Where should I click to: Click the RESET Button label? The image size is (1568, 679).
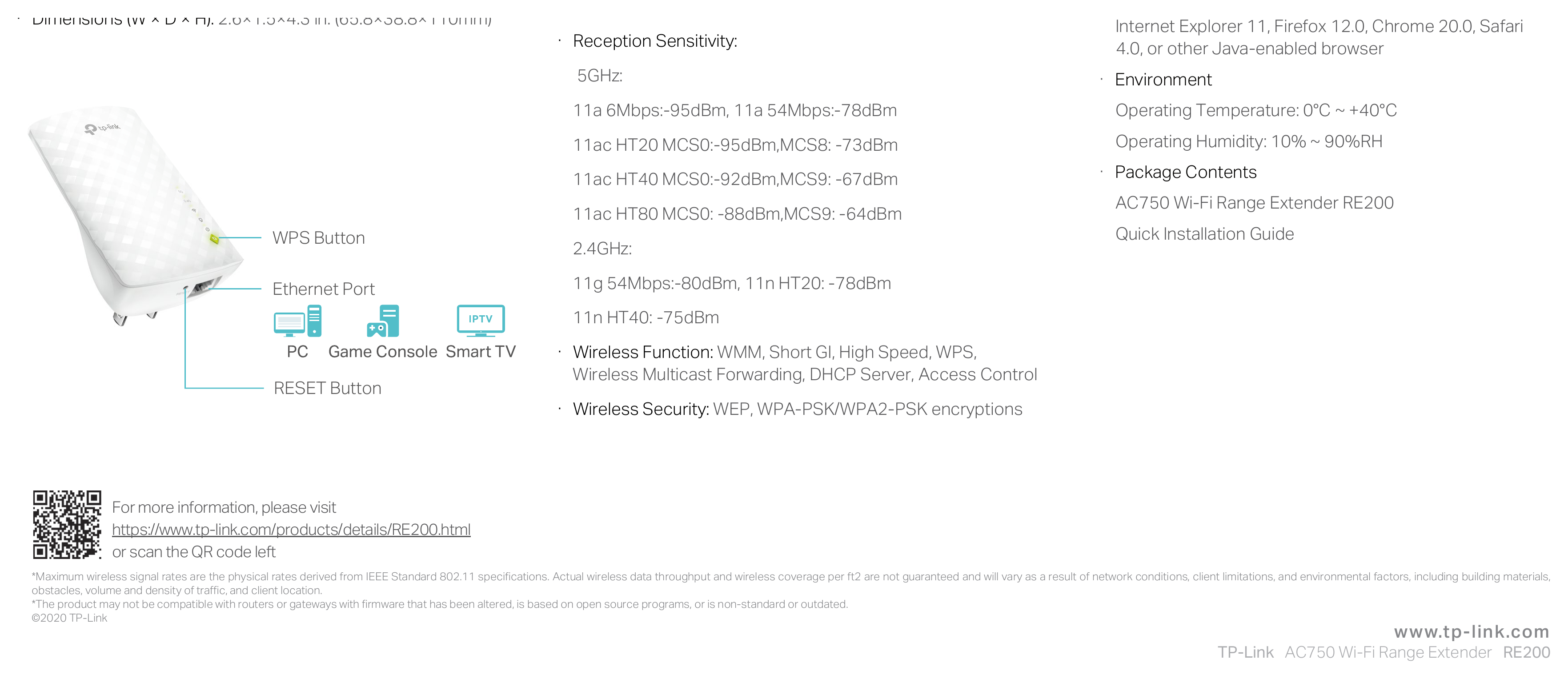click(328, 389)
